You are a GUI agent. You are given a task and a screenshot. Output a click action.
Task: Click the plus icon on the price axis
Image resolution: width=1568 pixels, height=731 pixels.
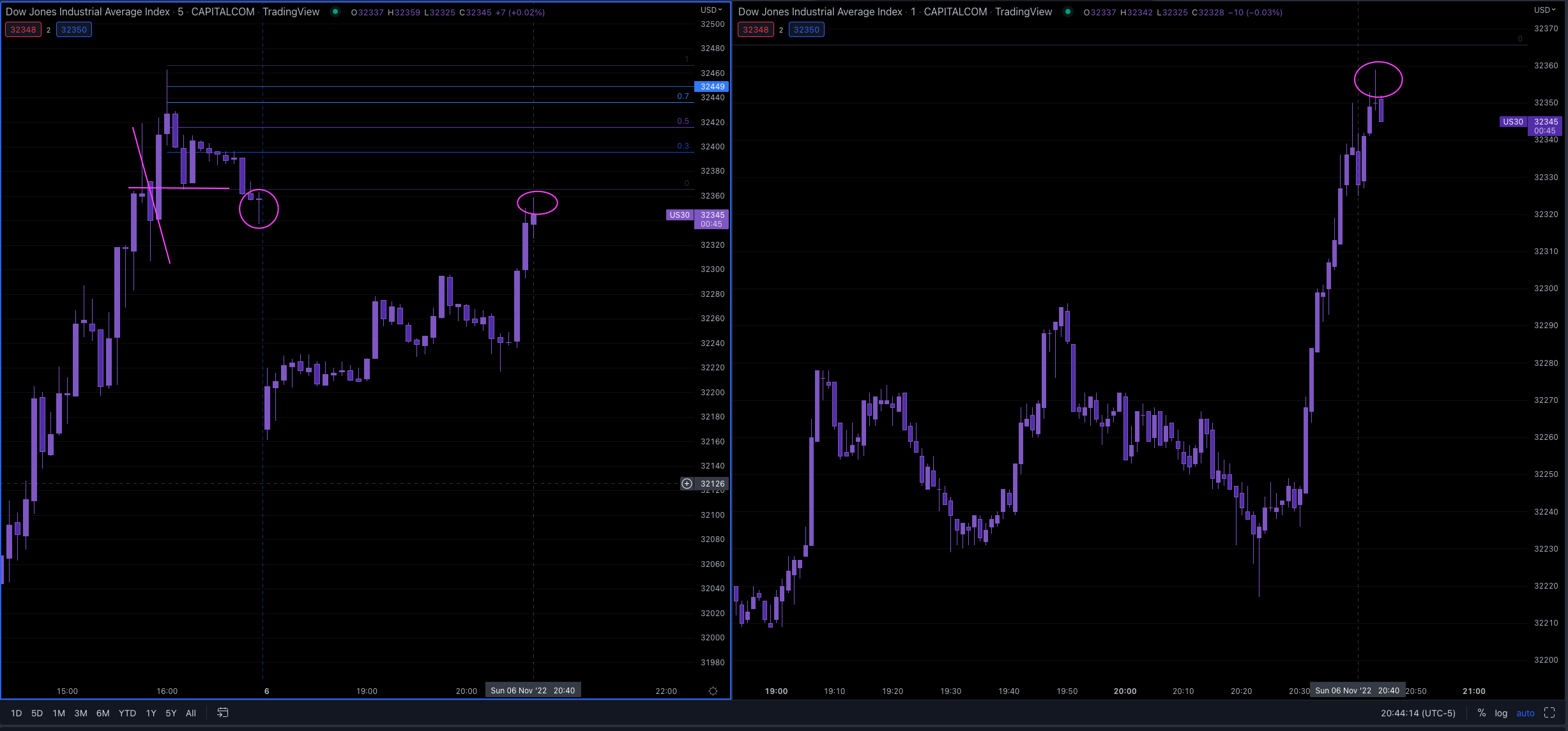coord(687,484)
